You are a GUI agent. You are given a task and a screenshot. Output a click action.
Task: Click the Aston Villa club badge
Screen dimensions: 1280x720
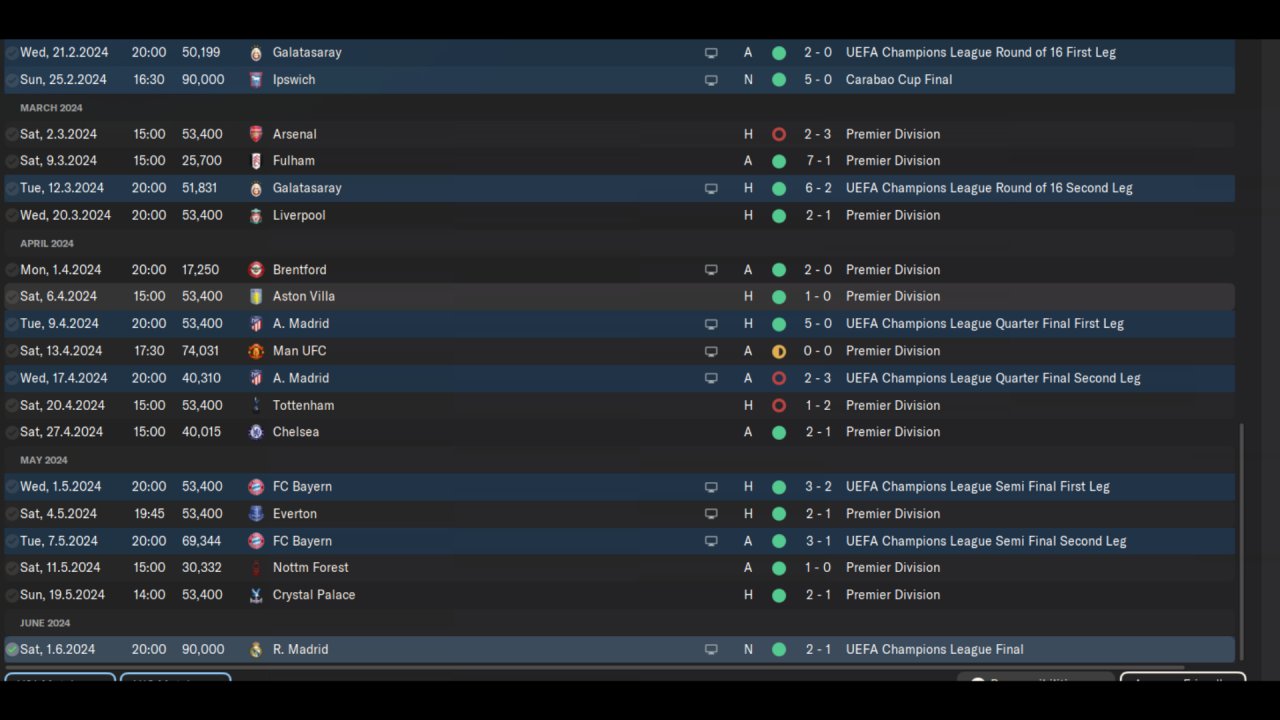256,297
